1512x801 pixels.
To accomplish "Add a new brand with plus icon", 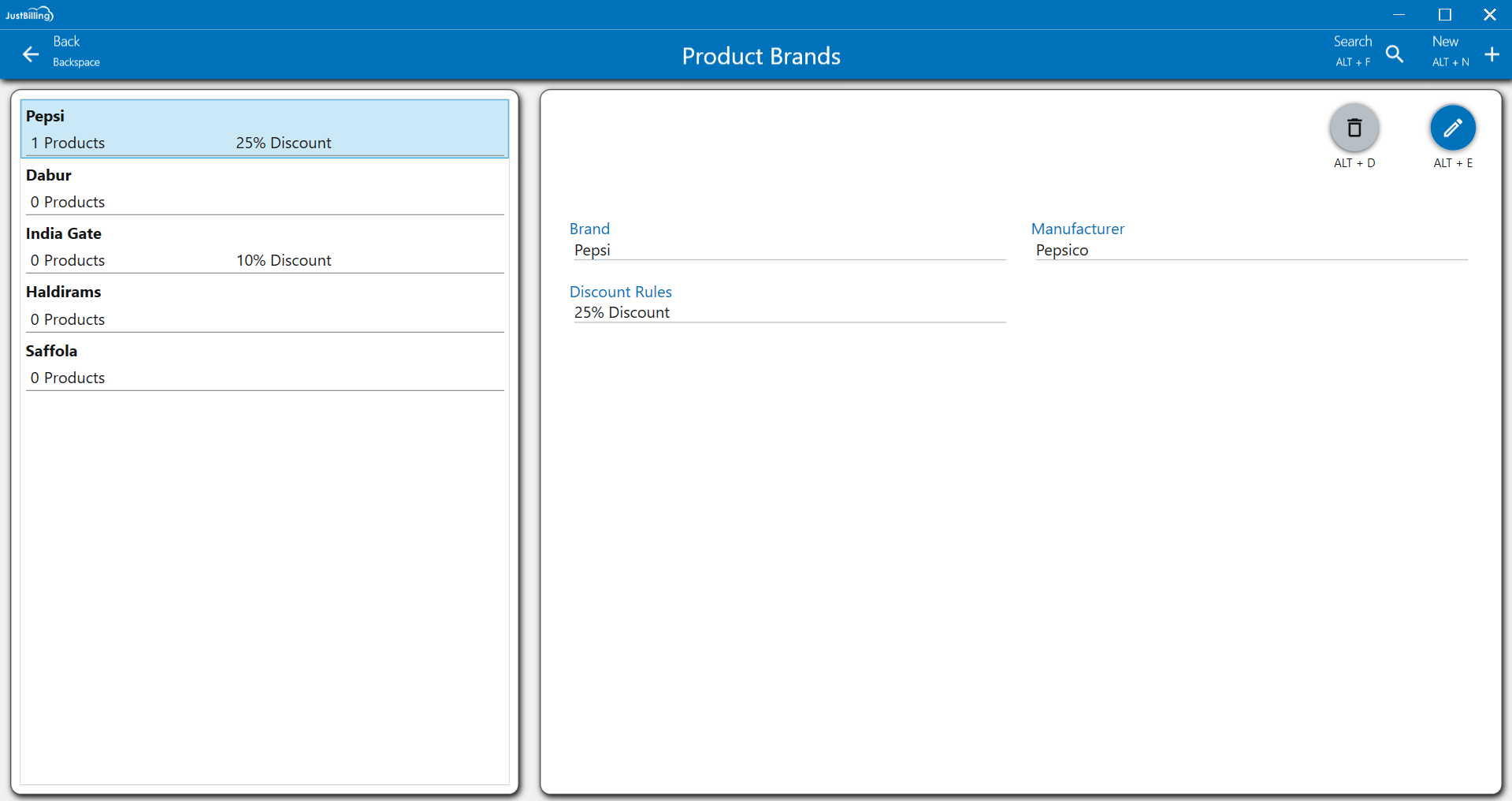I will [1492, 54].
